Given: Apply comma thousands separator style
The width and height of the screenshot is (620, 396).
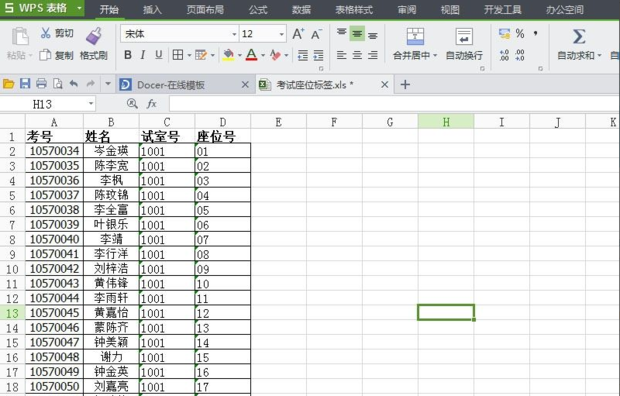Looking at the screenshot, I should click(x=535, y=33).
